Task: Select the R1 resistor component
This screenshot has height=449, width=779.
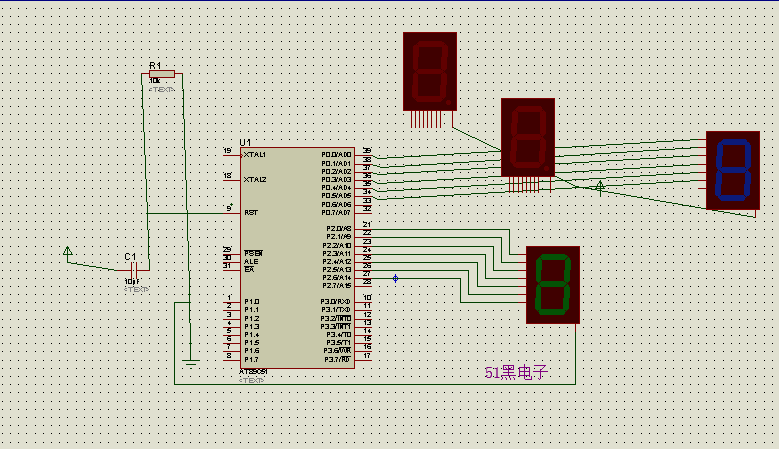Action: (x=162, y=74)
